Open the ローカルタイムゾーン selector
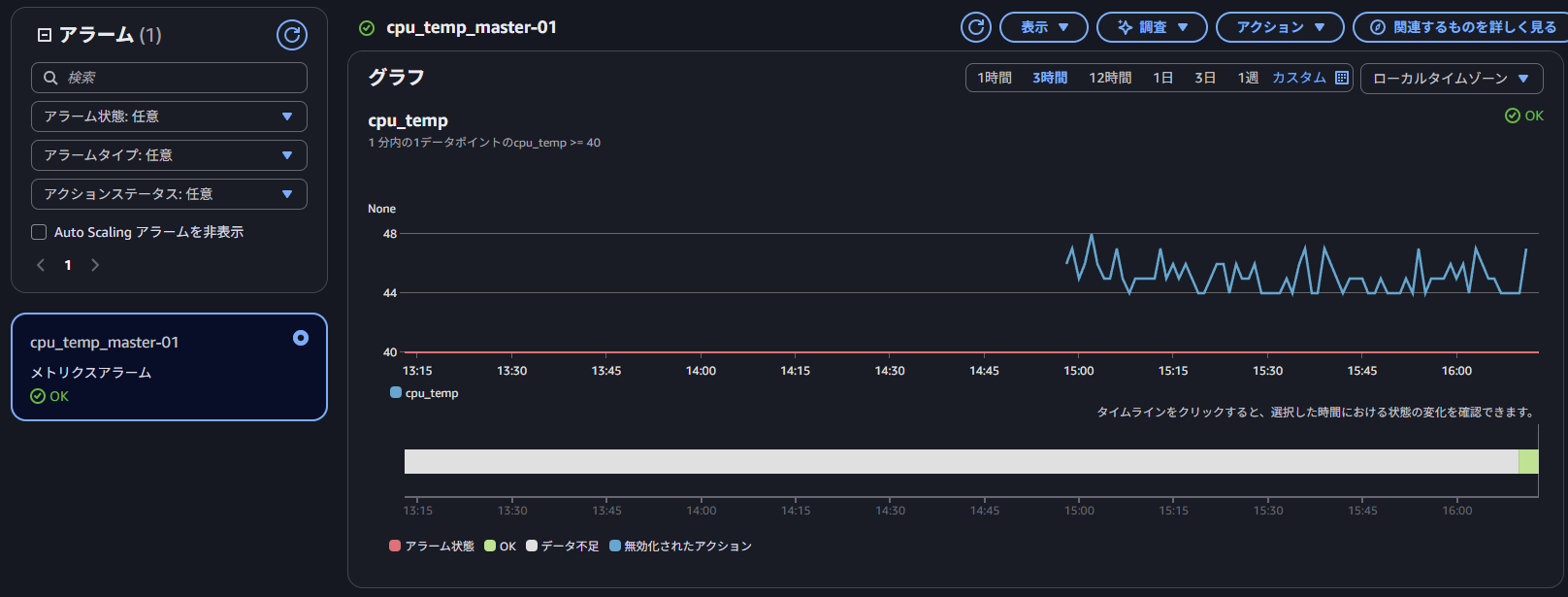 point(1452,79)
